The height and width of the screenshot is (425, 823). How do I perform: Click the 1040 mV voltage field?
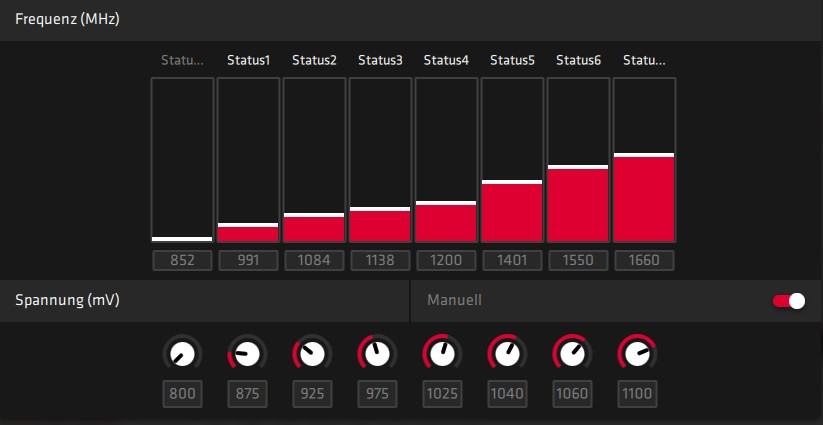tap(507, 394)
